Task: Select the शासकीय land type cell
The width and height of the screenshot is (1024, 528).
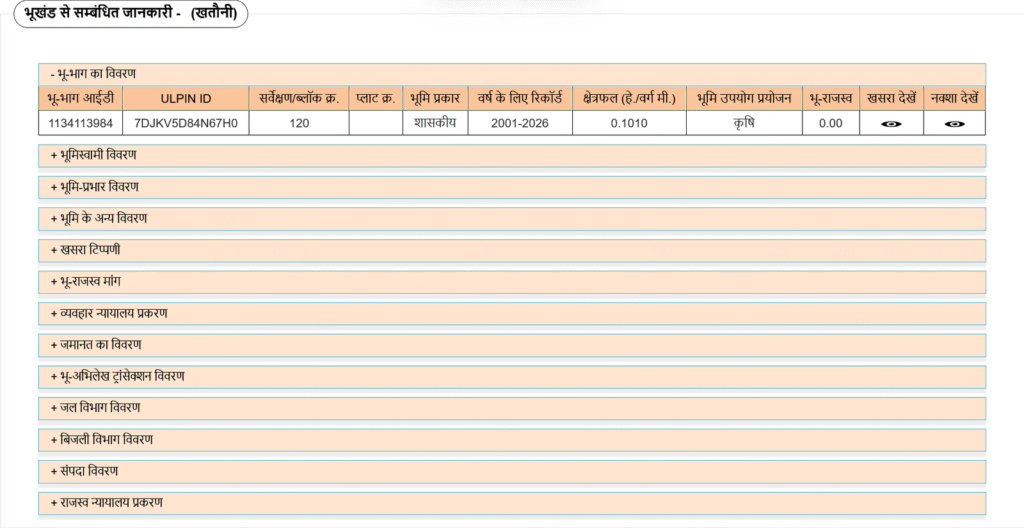Action: [435, 123]
